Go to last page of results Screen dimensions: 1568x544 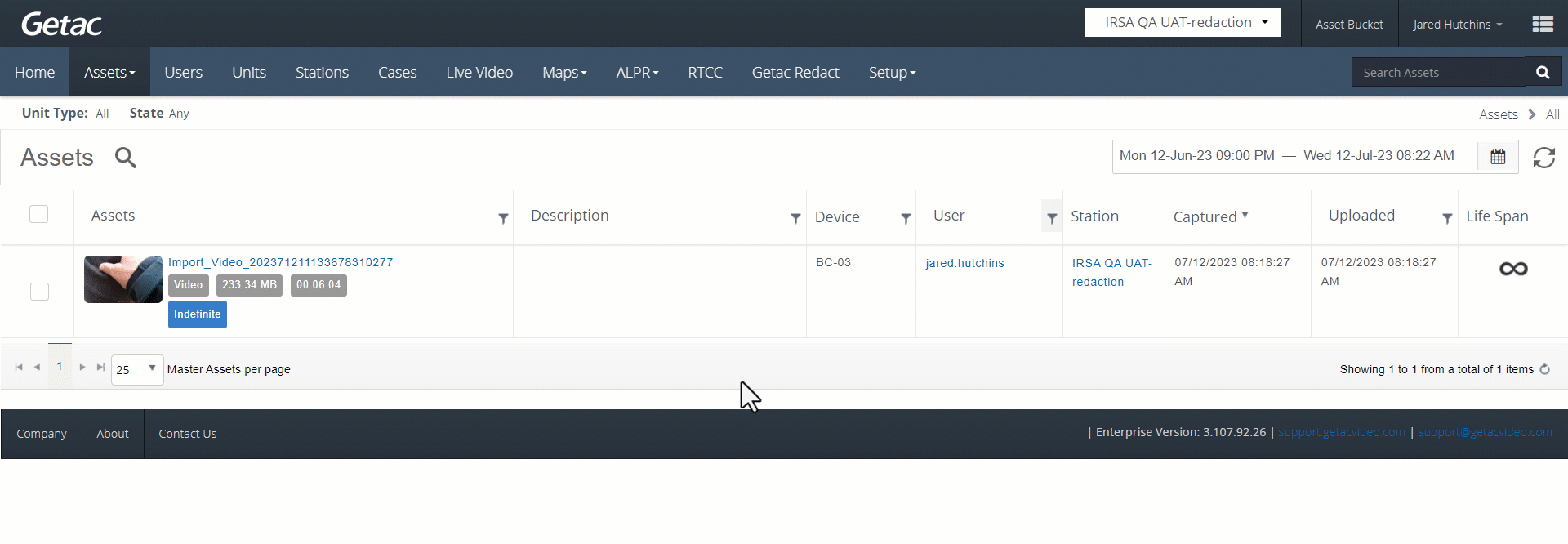tap(100, 368)
